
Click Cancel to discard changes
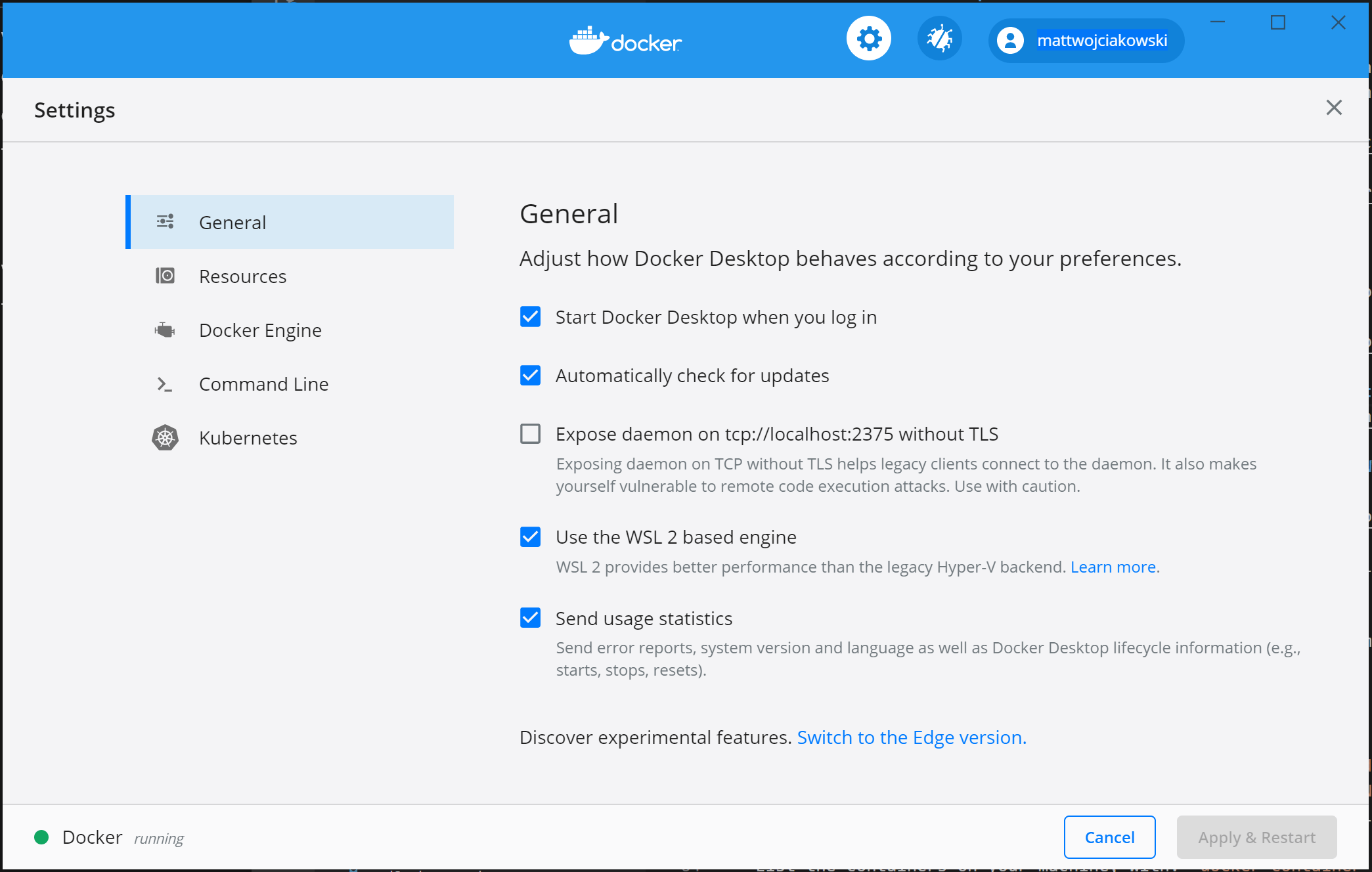tap(1110, 837)
